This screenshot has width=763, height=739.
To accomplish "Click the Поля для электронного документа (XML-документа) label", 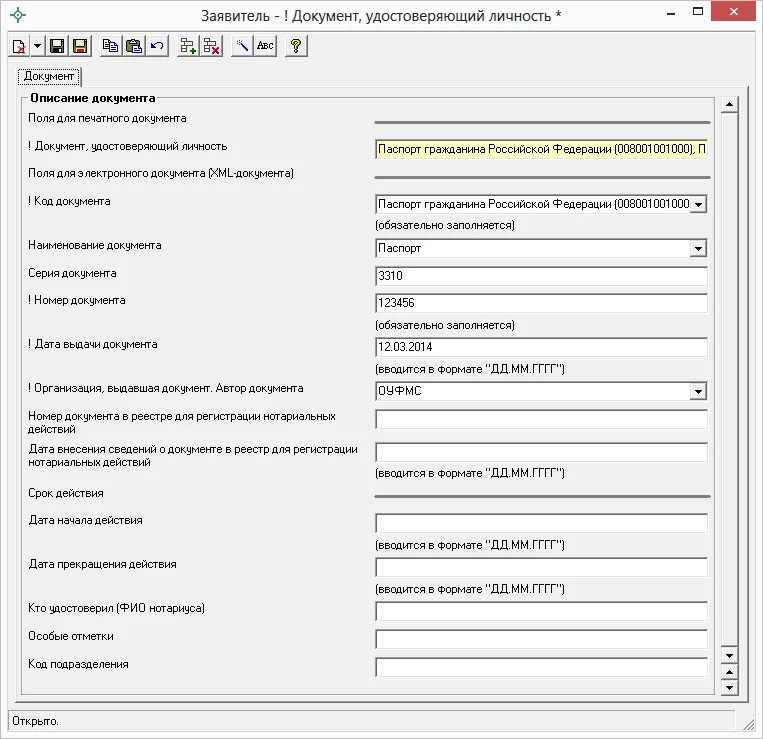I will (x=161, y=173).
